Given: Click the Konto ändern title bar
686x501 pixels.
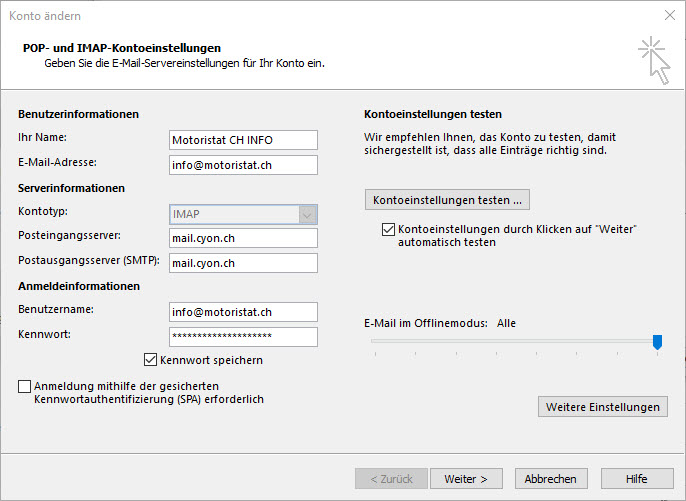Looking at the screenshot, I should coord(300,15).
